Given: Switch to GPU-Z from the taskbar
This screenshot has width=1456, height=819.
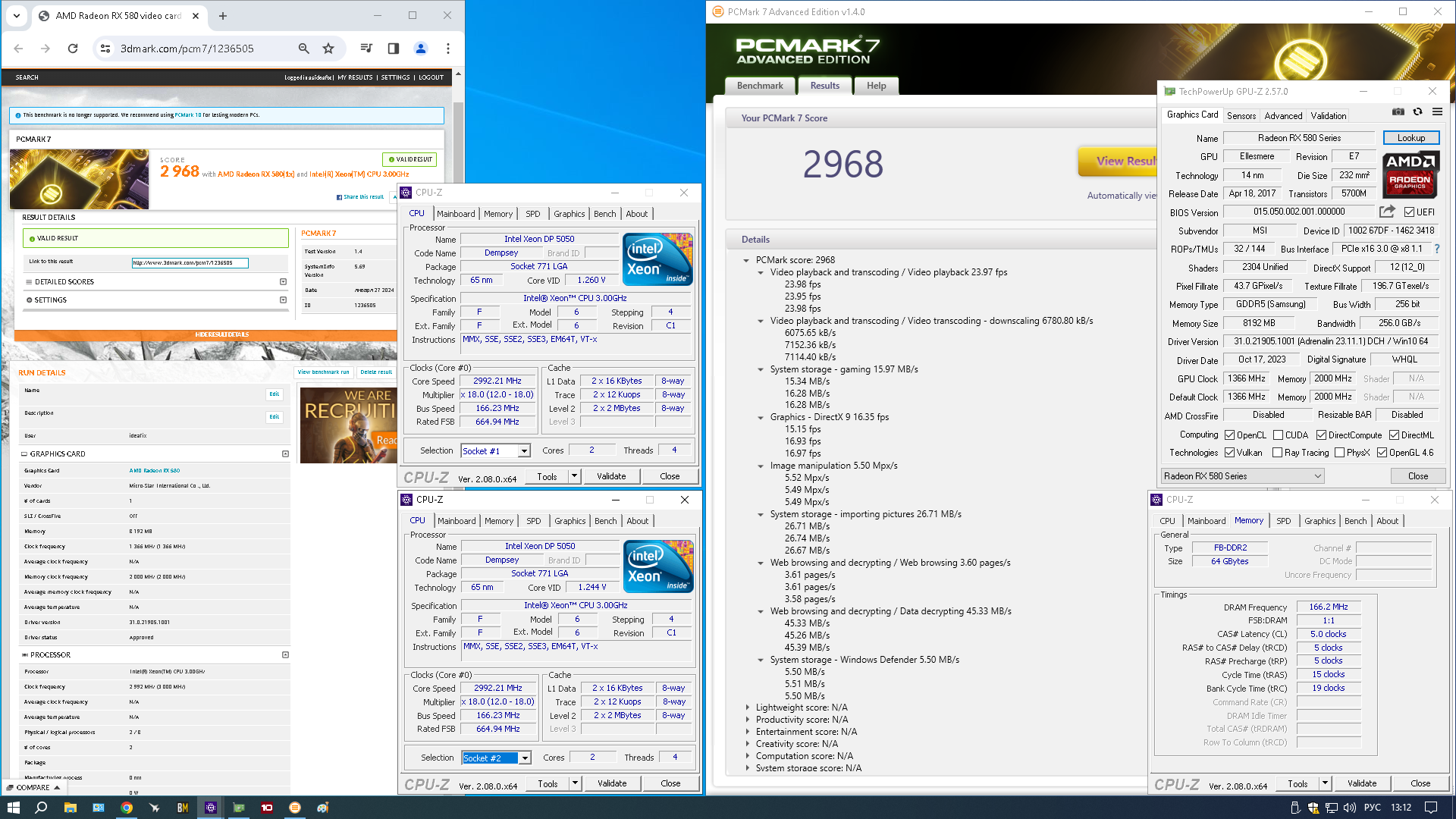Looking at the screenshot, I should pos(239,808).
